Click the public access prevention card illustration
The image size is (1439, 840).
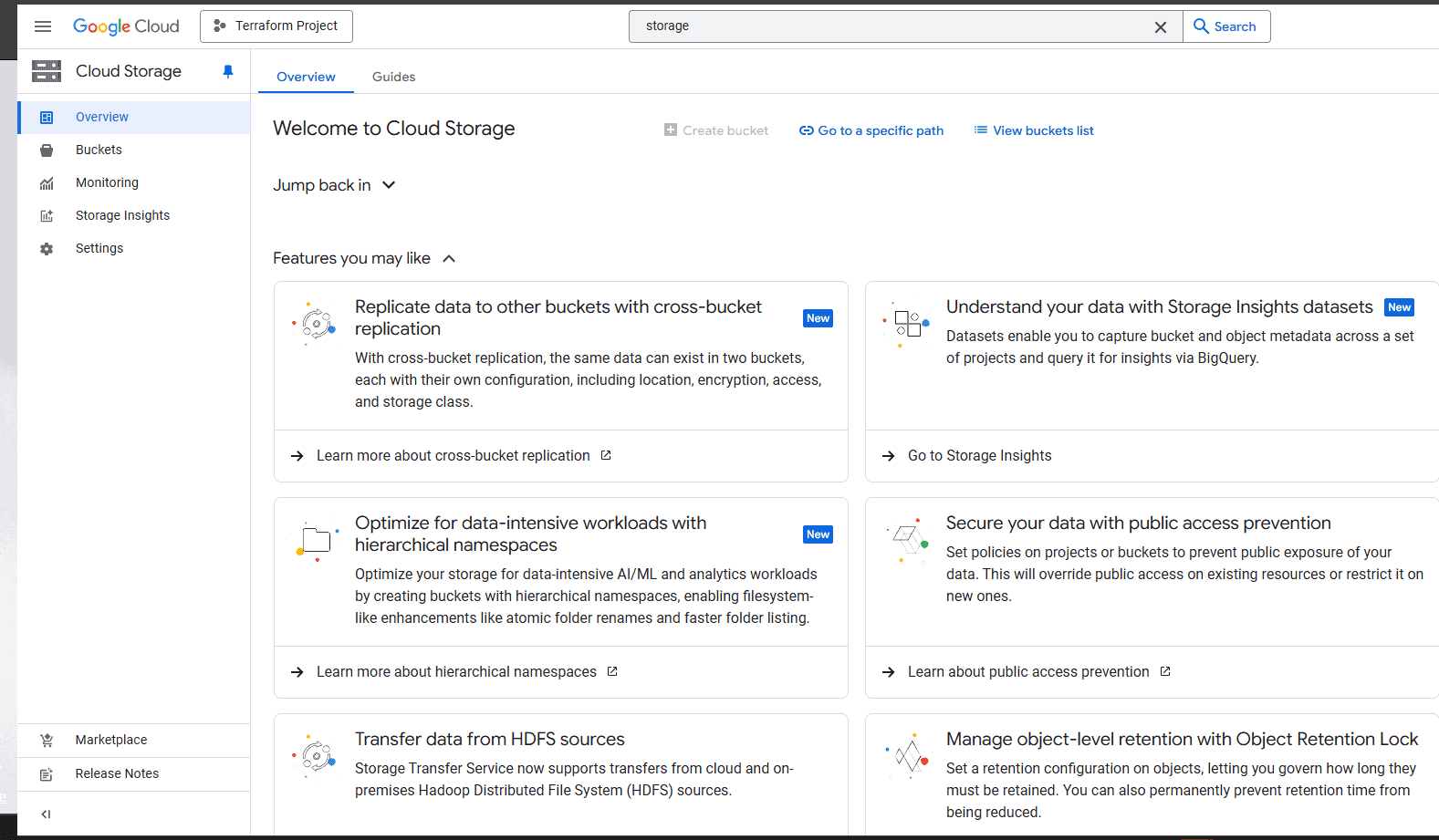click(907, 540)
